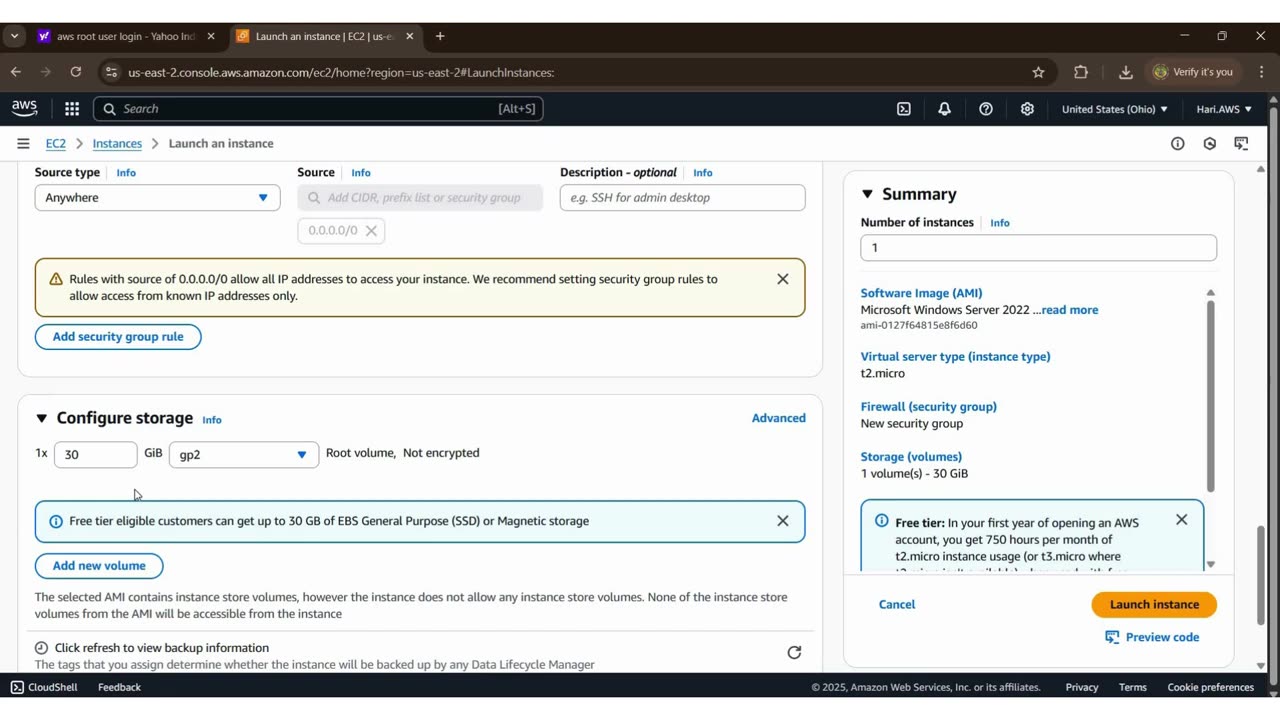Open browser downloads icon

[1125, 72]
